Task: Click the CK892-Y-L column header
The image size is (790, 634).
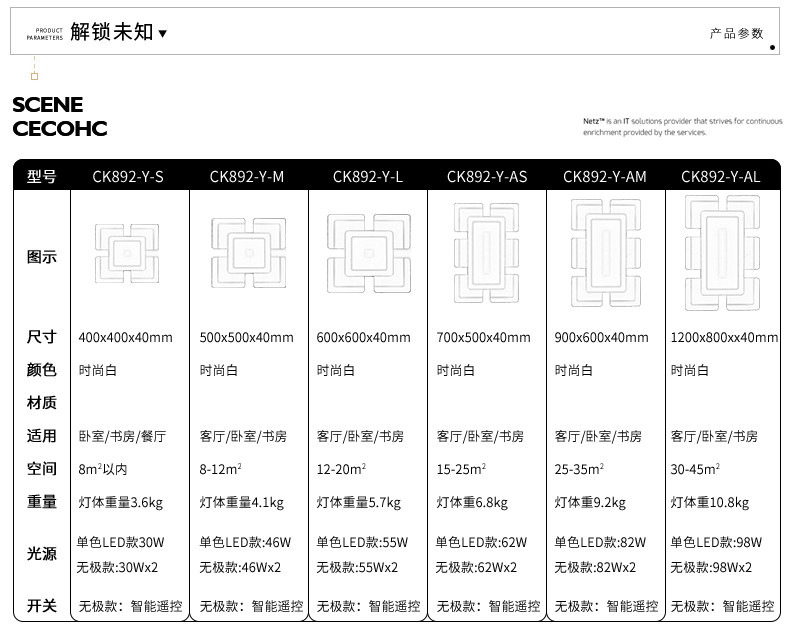Action: pyautogui.click(x=368, y=177)
